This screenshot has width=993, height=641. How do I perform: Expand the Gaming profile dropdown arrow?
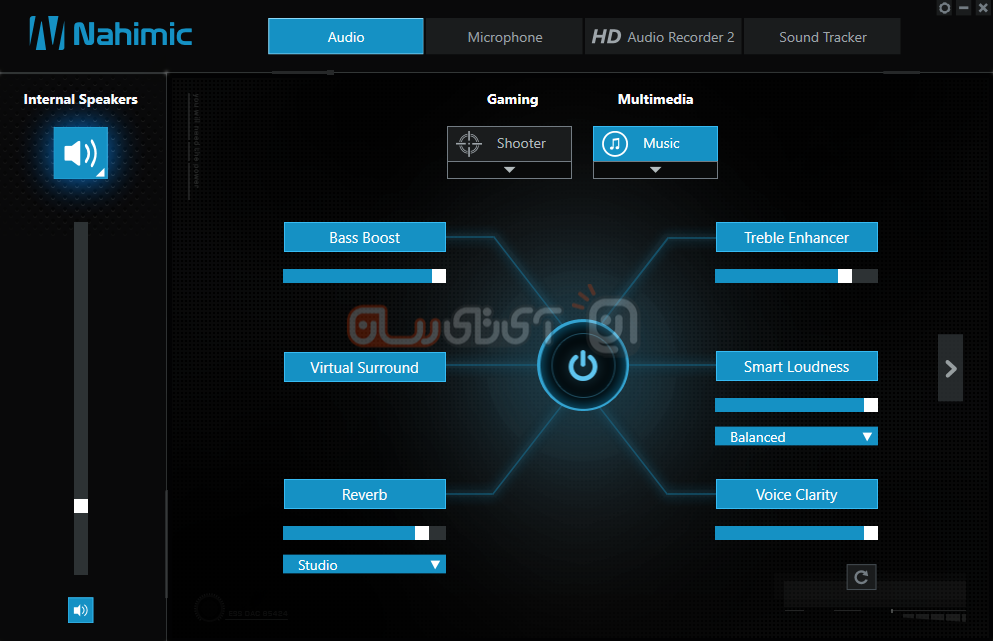pyautogui.click(x=509, y=170)
